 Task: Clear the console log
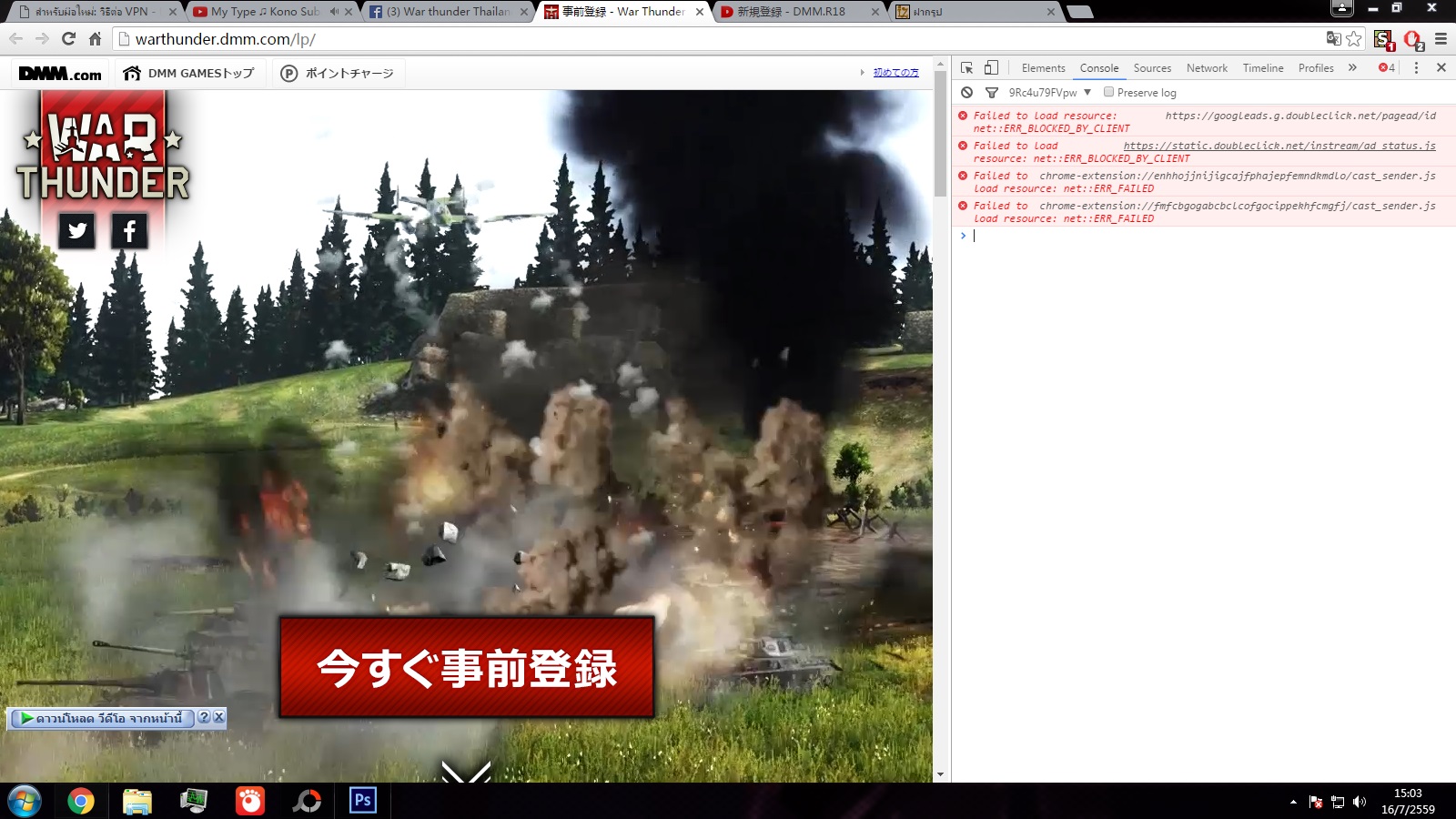click(x=966, y=92)
